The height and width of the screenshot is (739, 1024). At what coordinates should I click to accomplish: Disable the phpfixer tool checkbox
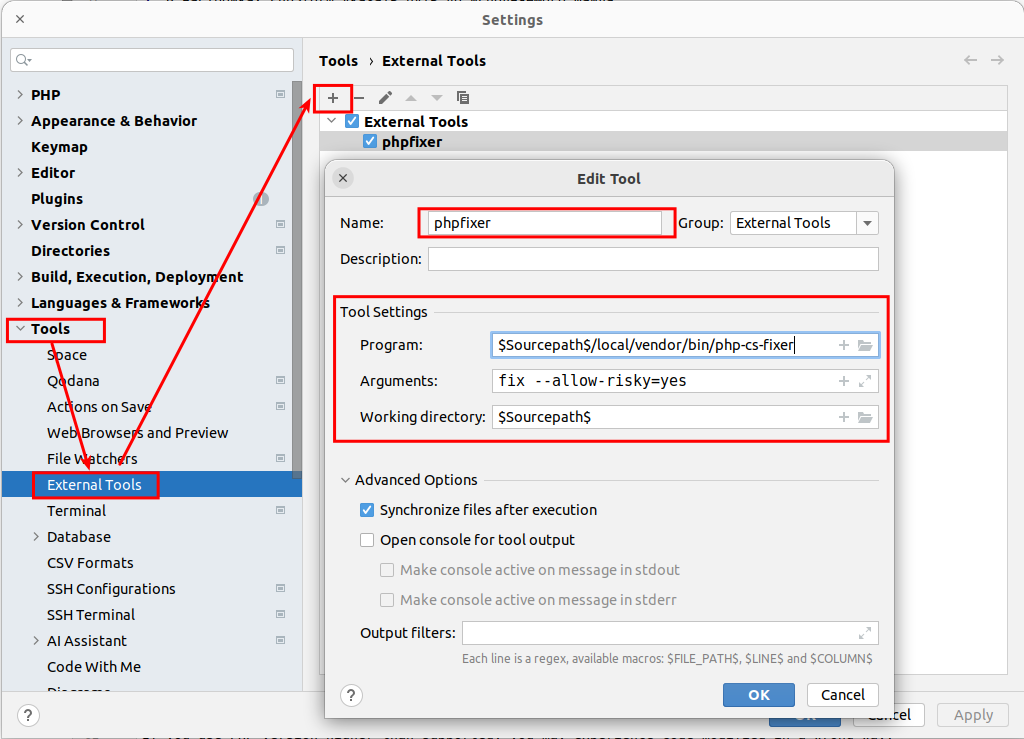pos(370,141)
